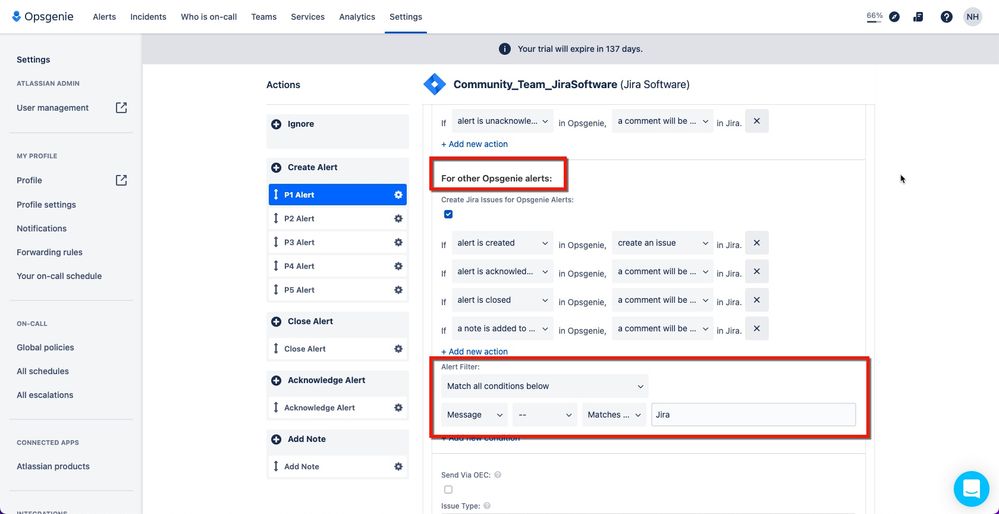Open settings gear for P4 Alert
This screenshot has height=514, width=999.
click(398, 266)
